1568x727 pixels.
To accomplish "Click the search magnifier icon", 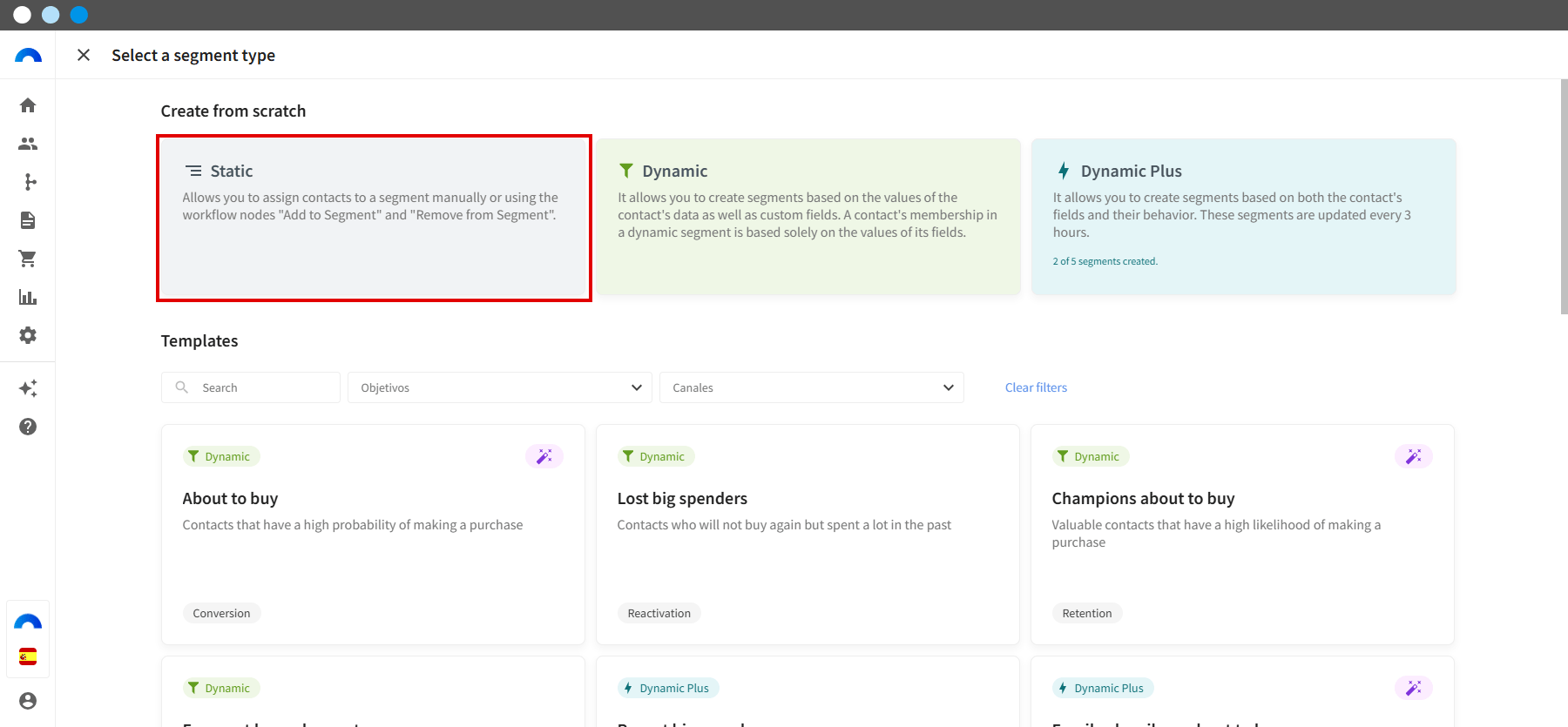I will [x=182, y=387].
